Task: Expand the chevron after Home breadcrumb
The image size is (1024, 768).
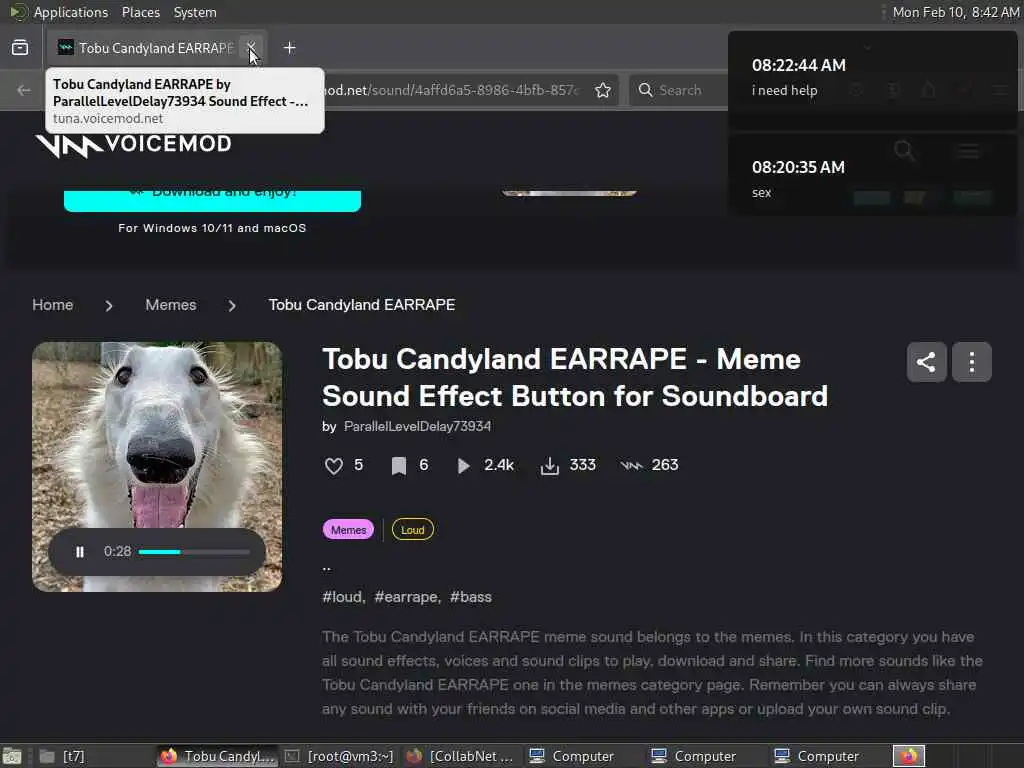Action: (x=109, y=306)
